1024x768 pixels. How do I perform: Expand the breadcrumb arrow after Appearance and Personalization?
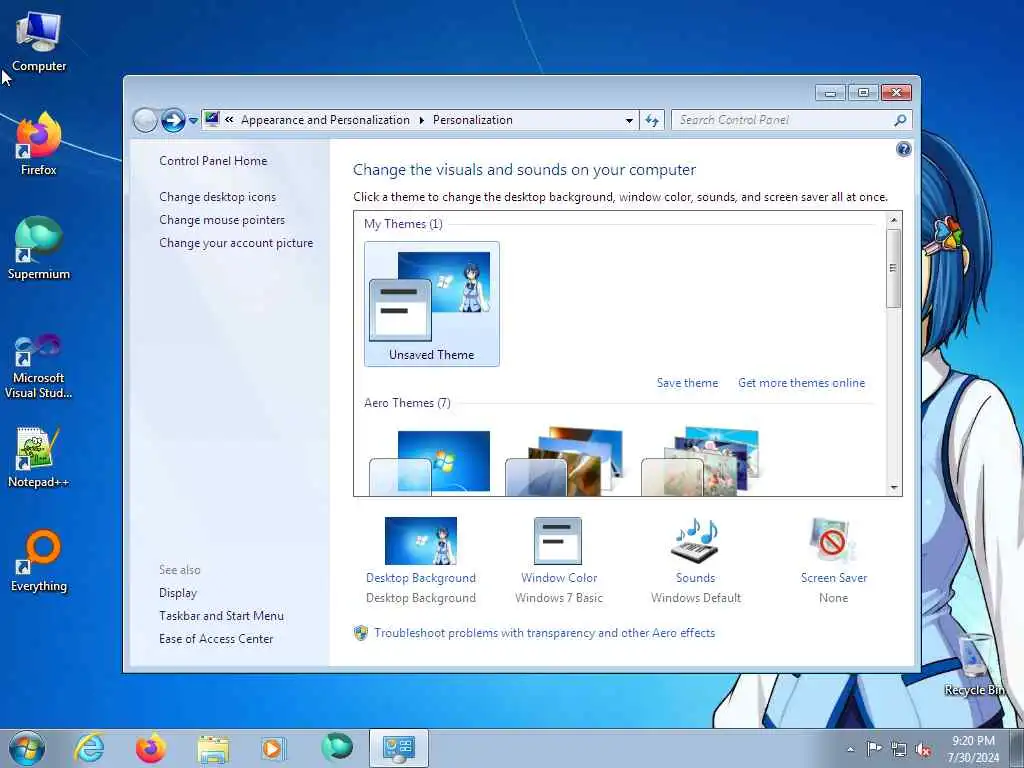(x=421, y=120)
